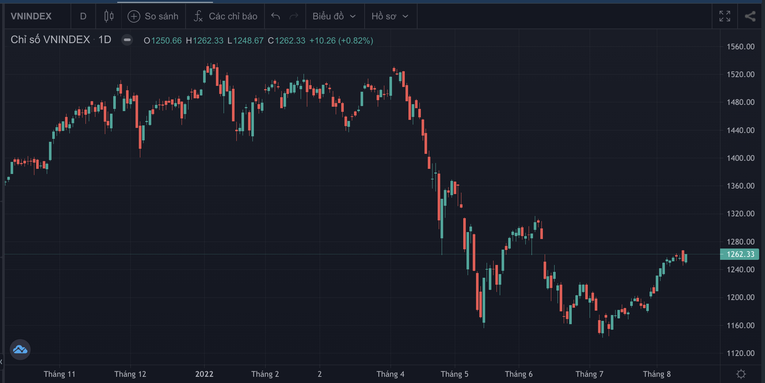Click the 1400.00 price axis label
The height and width of the screenshot is (383, 765).
[741, 158]
